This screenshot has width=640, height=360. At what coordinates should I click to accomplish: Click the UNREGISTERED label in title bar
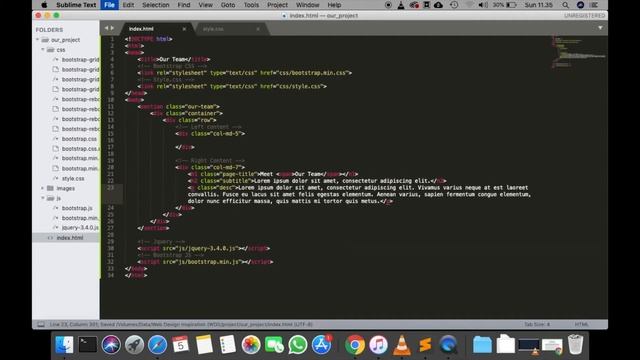pos(584,16)
